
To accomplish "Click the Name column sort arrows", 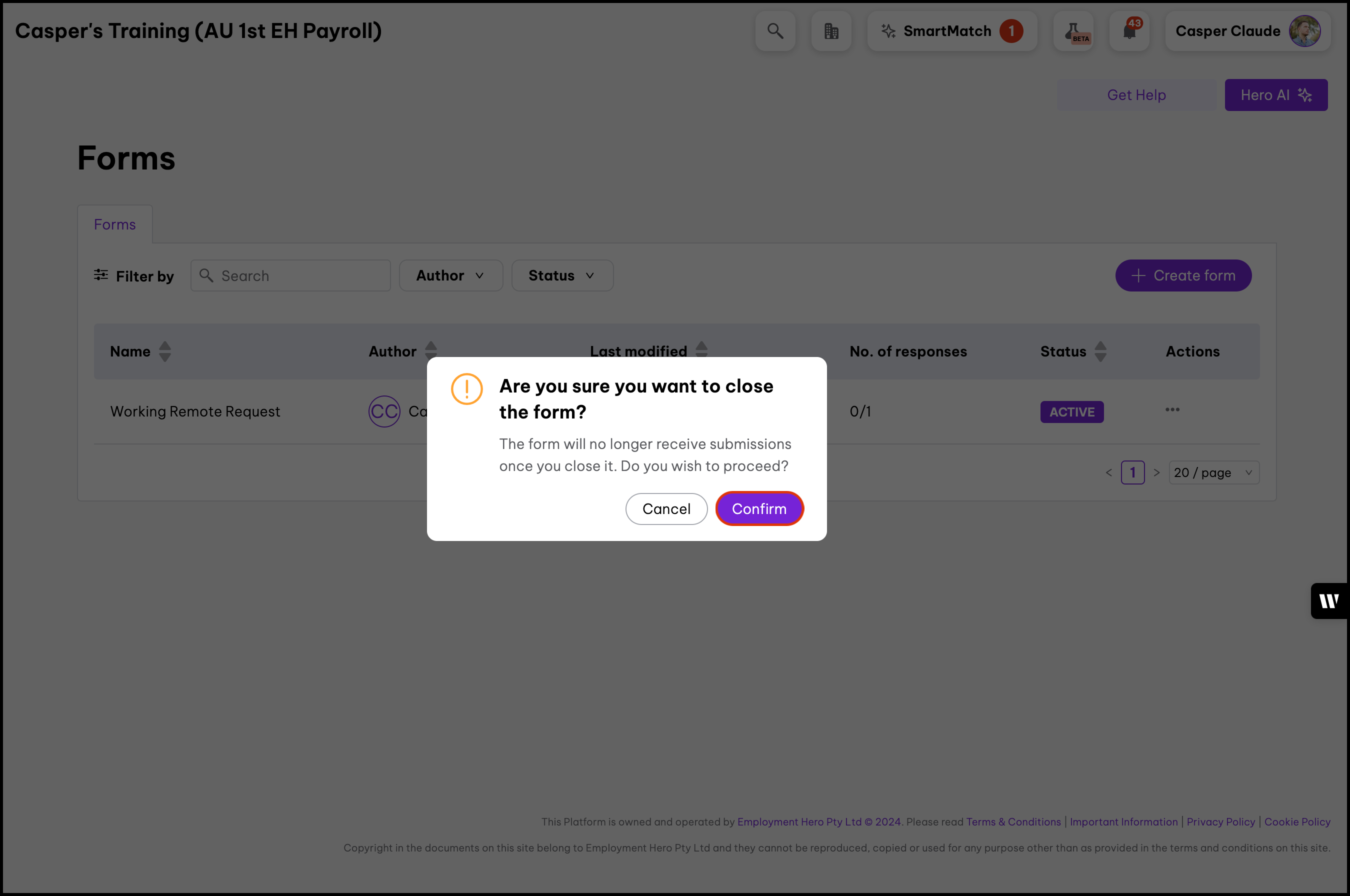I will coord(164,351).
